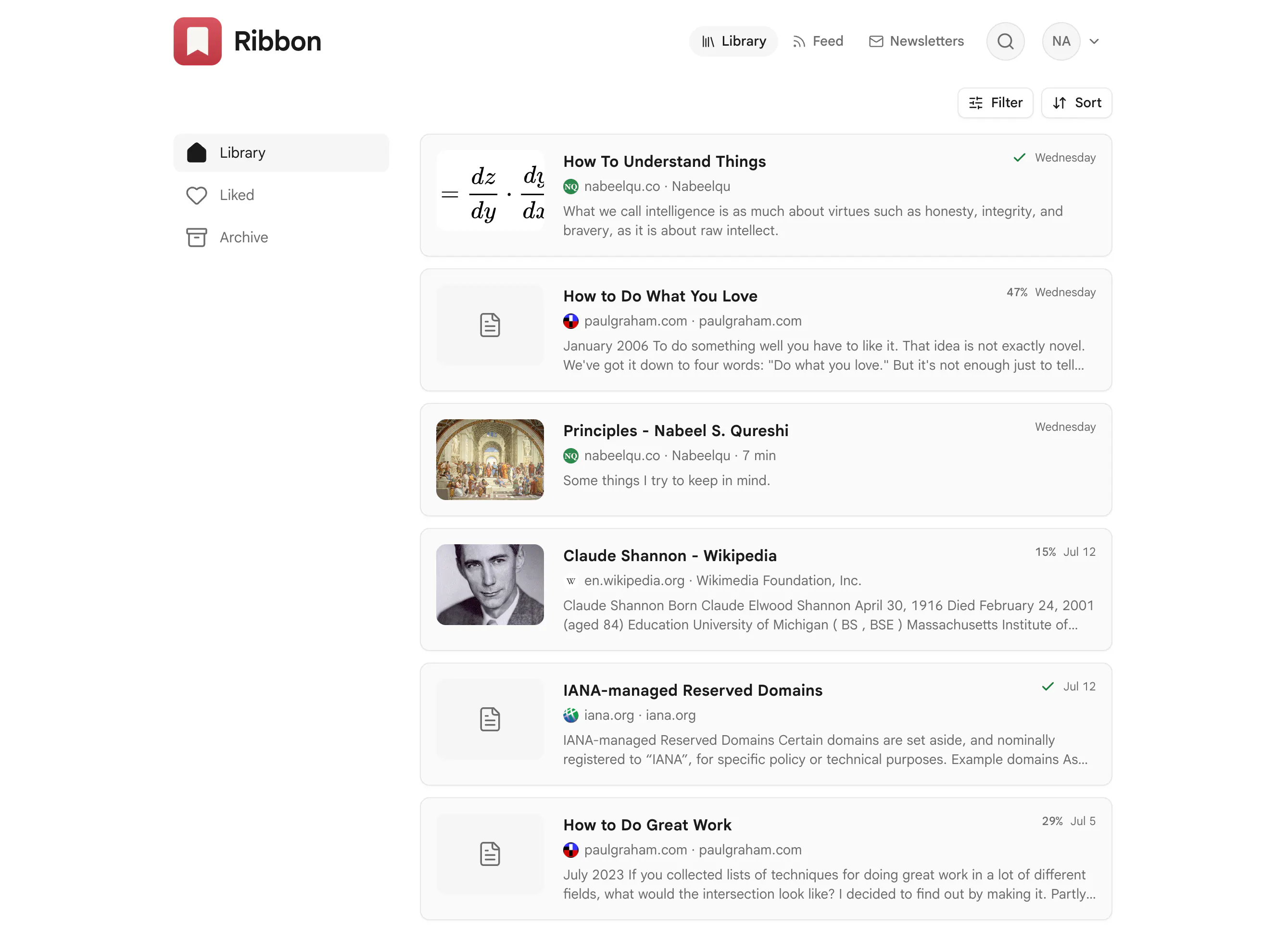
Task: Switch to the Library tab in top navigation
Action: (733, 41)
